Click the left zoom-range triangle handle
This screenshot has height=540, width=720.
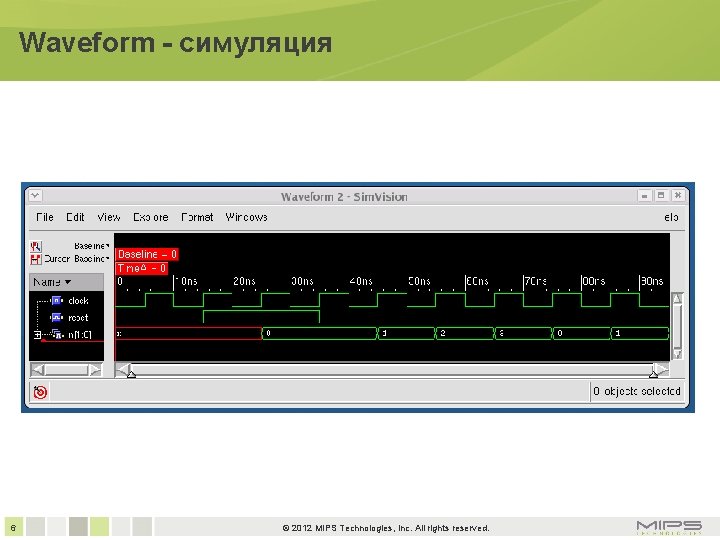pos(131,375)
